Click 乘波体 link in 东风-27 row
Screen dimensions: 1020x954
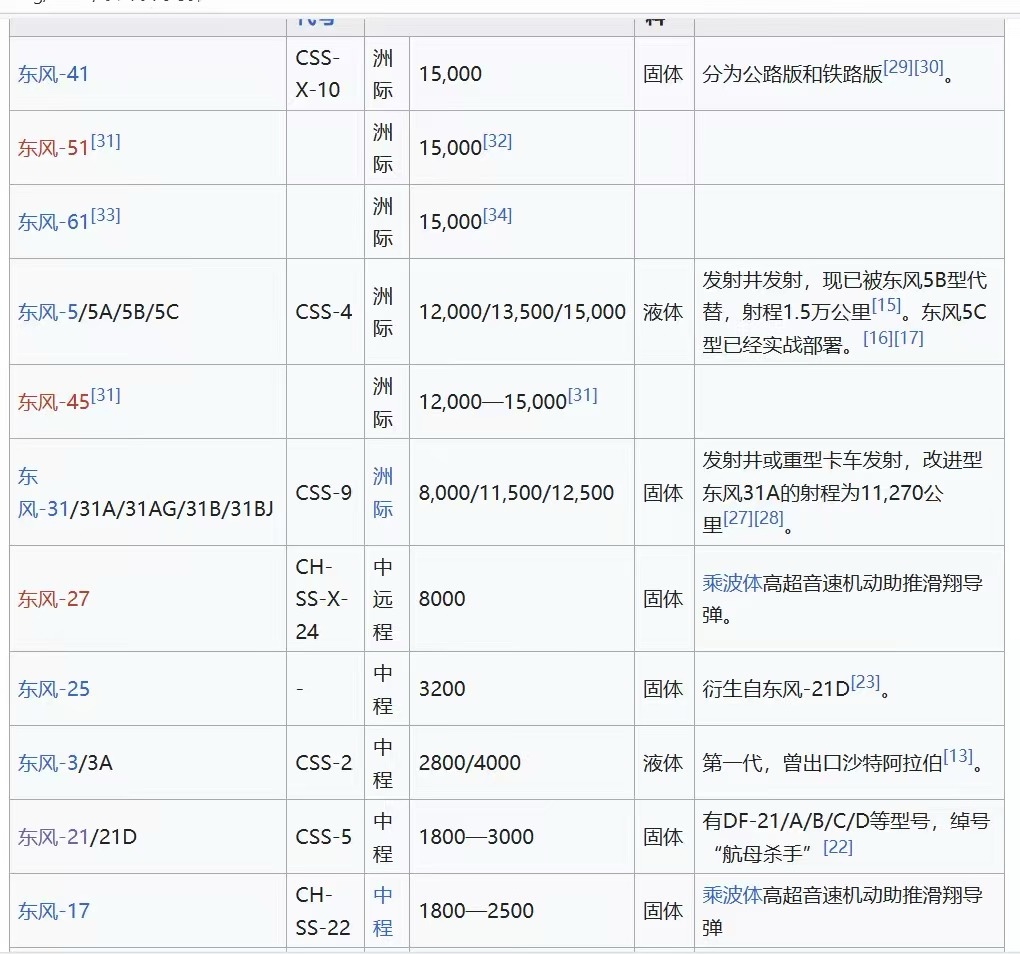(732, 583)
